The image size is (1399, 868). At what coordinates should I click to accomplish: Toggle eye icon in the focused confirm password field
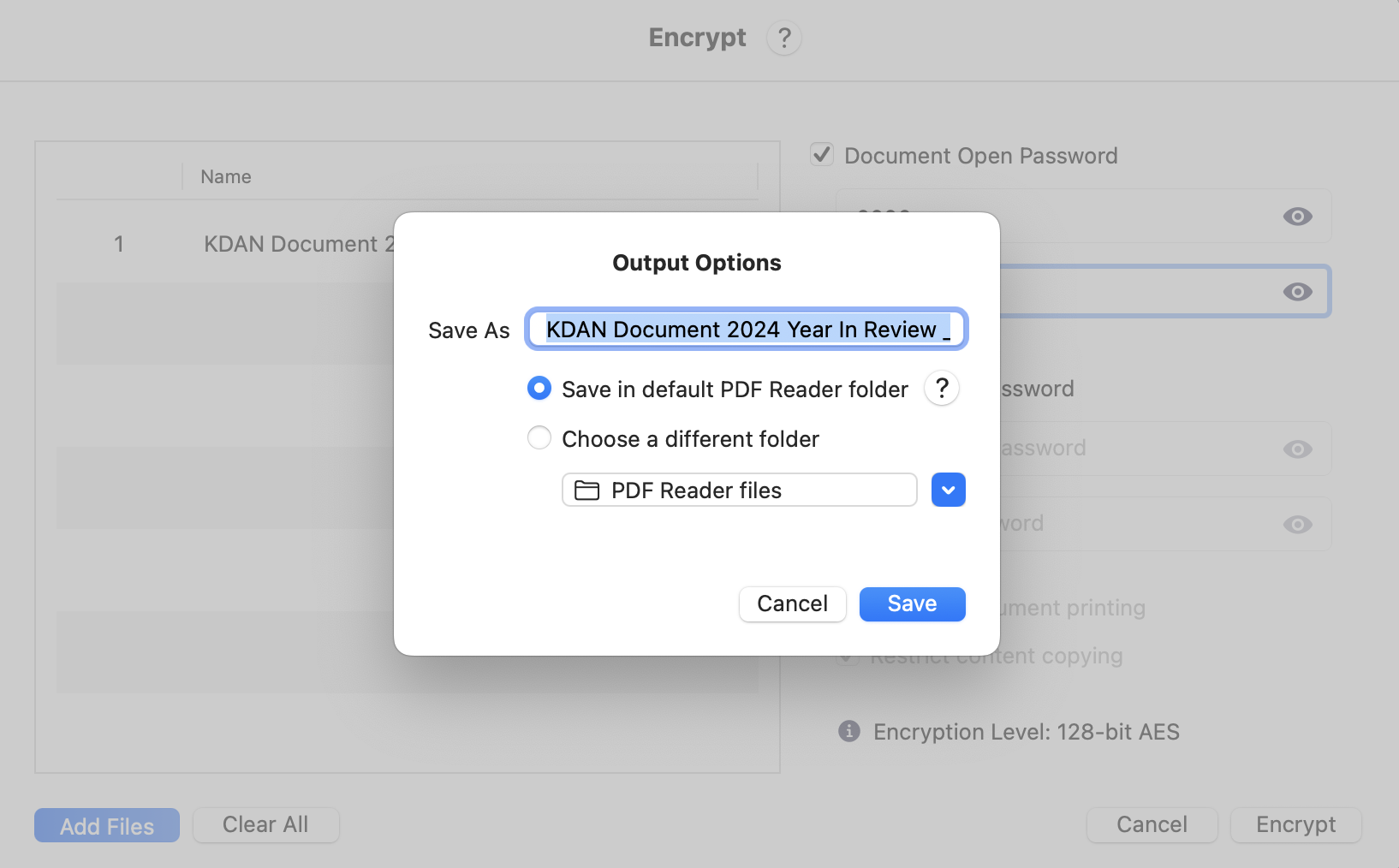pos(1297,292)
